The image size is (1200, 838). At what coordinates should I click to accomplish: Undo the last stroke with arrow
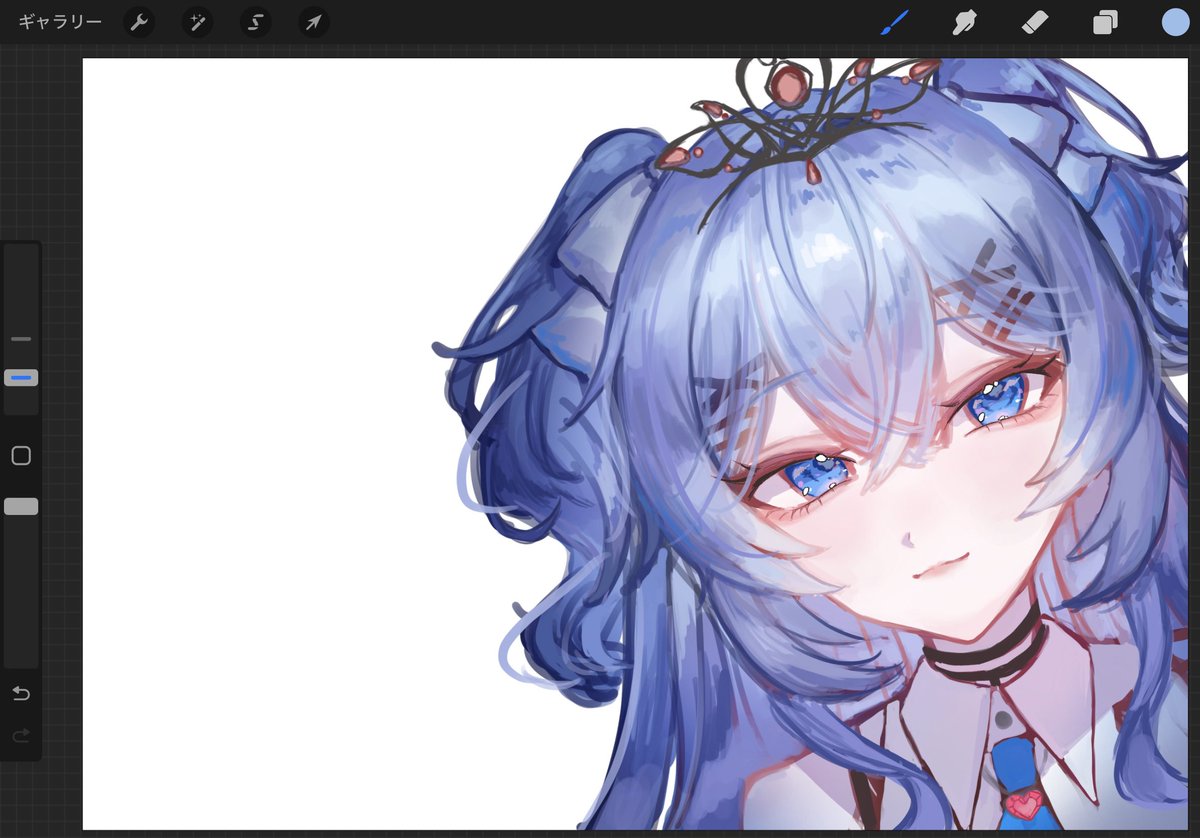click(x=21, y=694)
